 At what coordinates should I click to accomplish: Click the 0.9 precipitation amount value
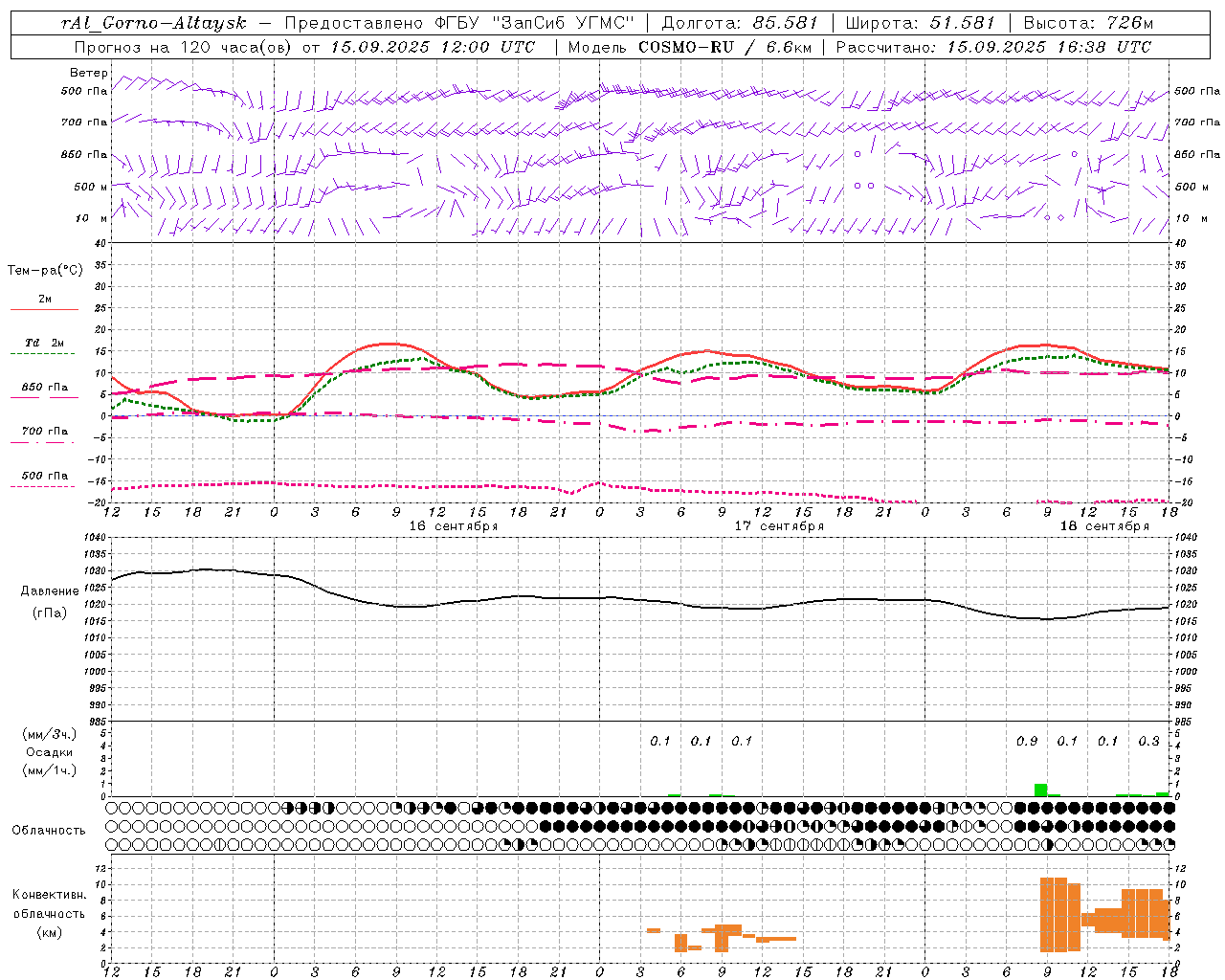pos(1027,741)
